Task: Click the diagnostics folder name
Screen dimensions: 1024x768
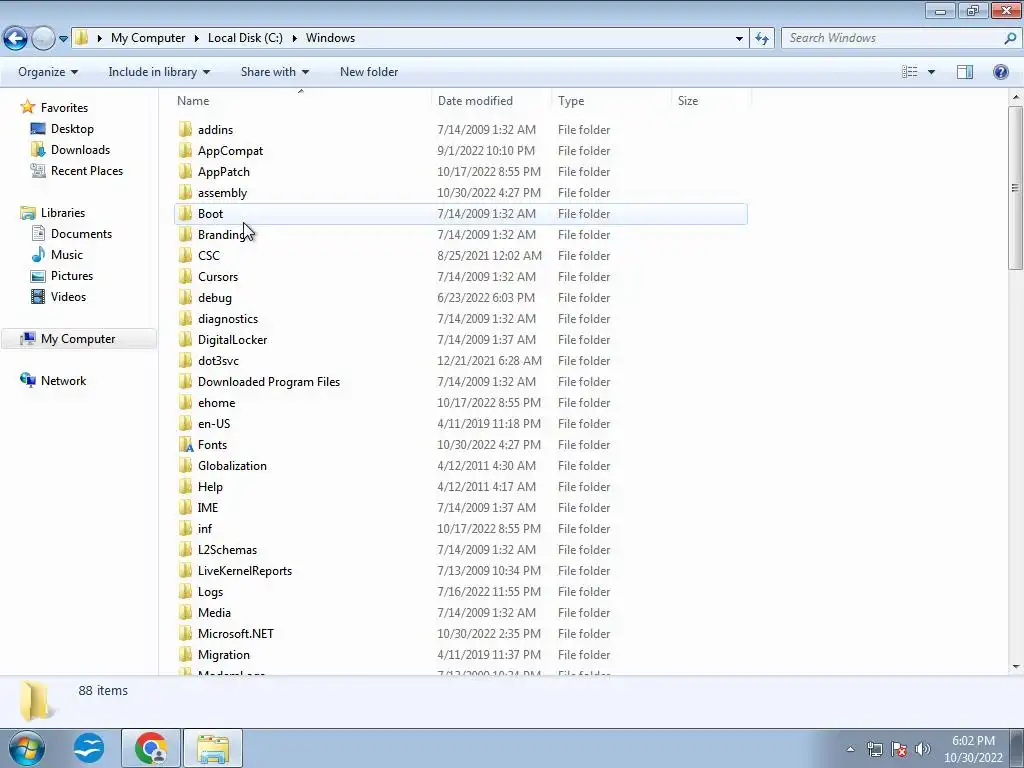Action: click(x=228, y=319)
